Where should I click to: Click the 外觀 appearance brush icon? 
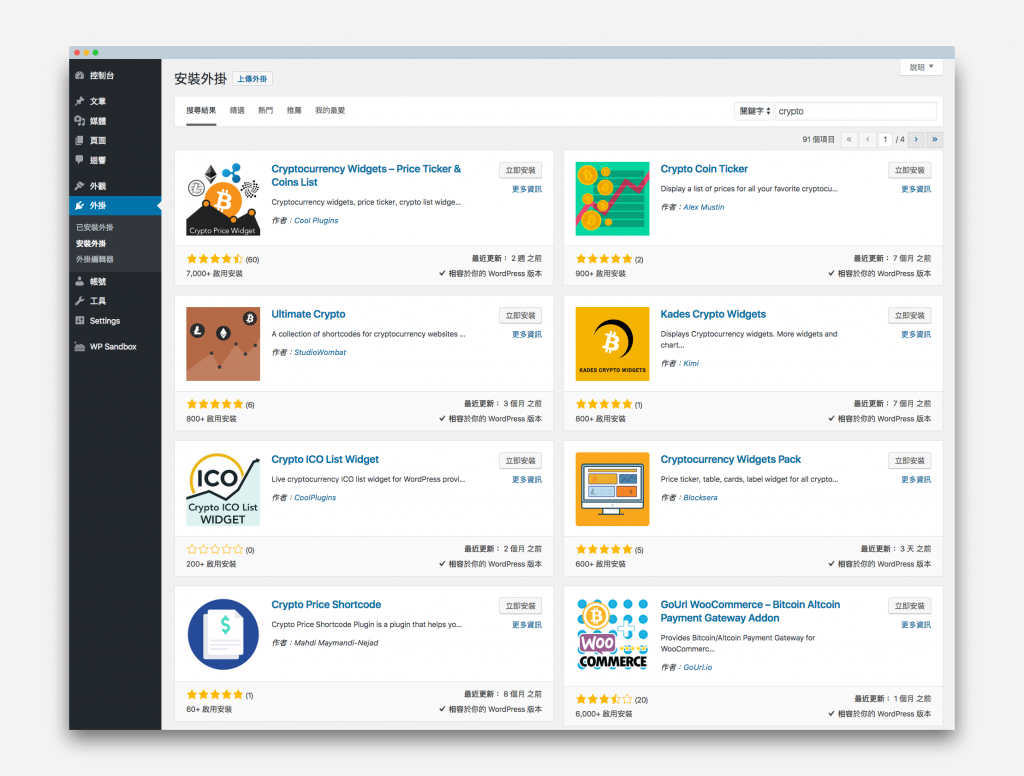(x=80, y=186)
